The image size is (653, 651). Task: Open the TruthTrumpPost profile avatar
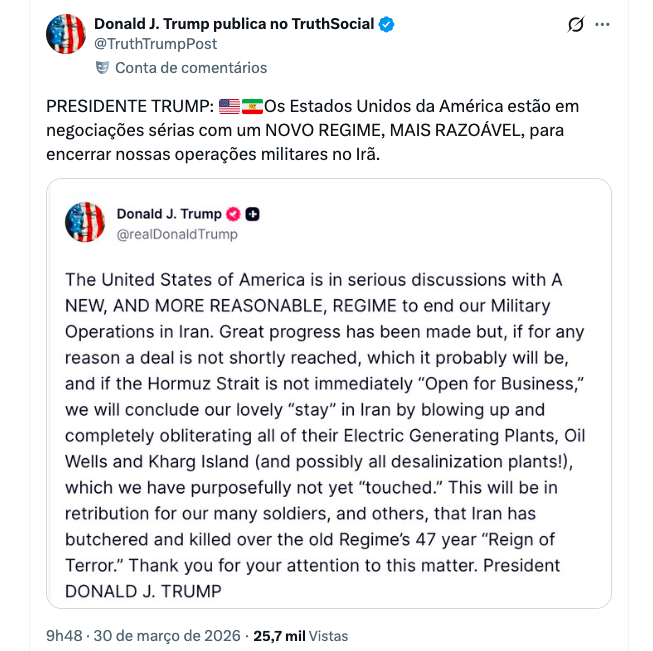[x=66, y=34]
